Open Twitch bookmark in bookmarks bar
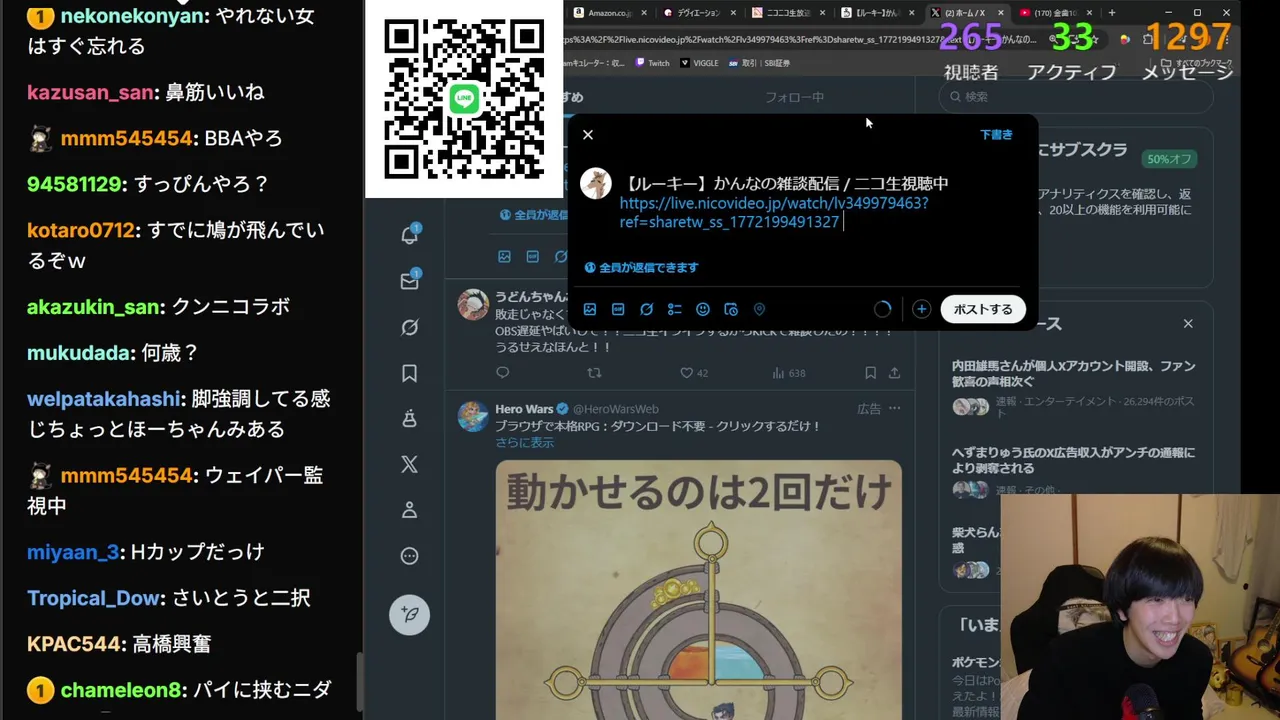This screenshot has width=1280, height=720. click(652, 63)
